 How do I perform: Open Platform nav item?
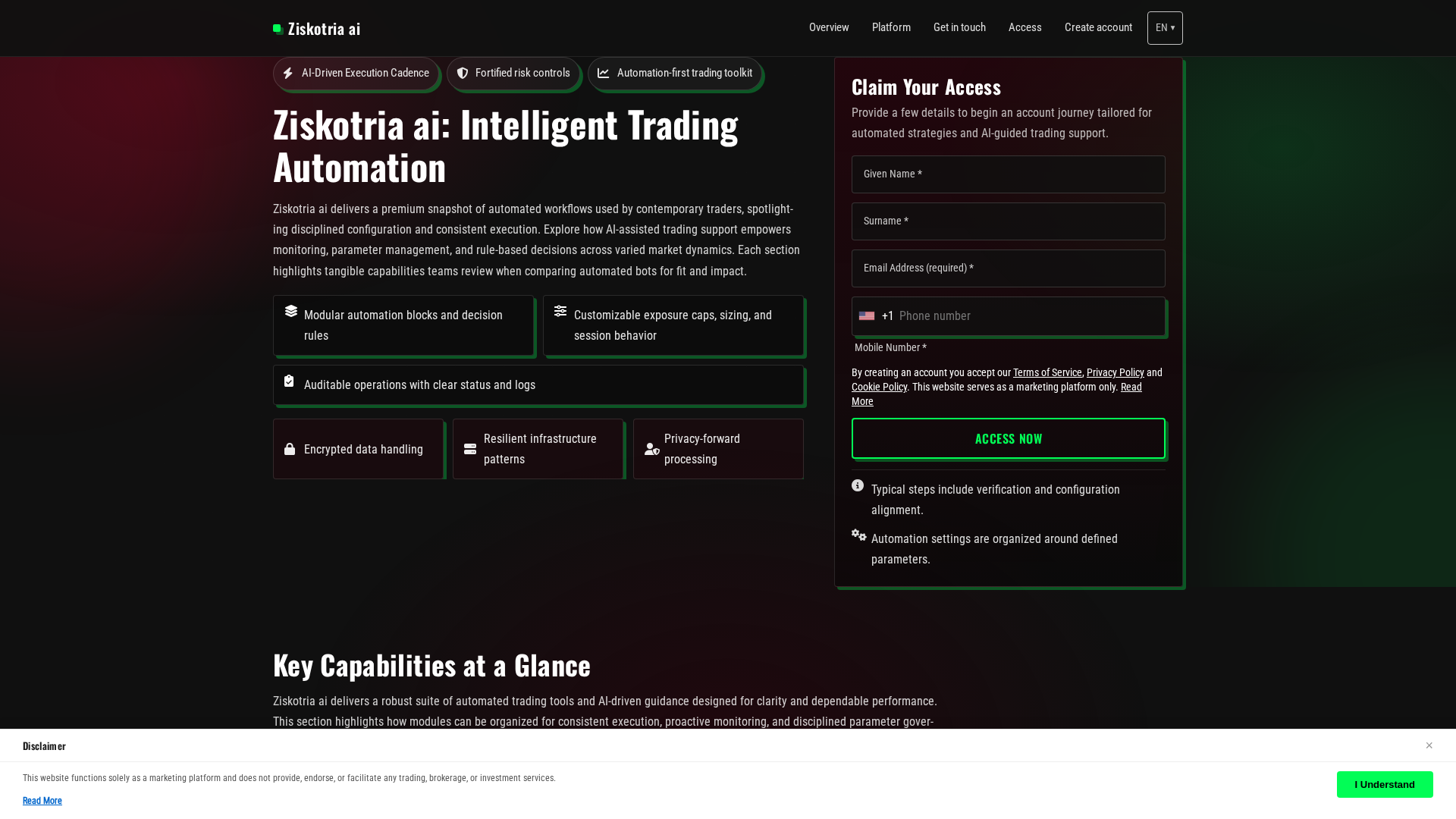click(x=891, y=27)
